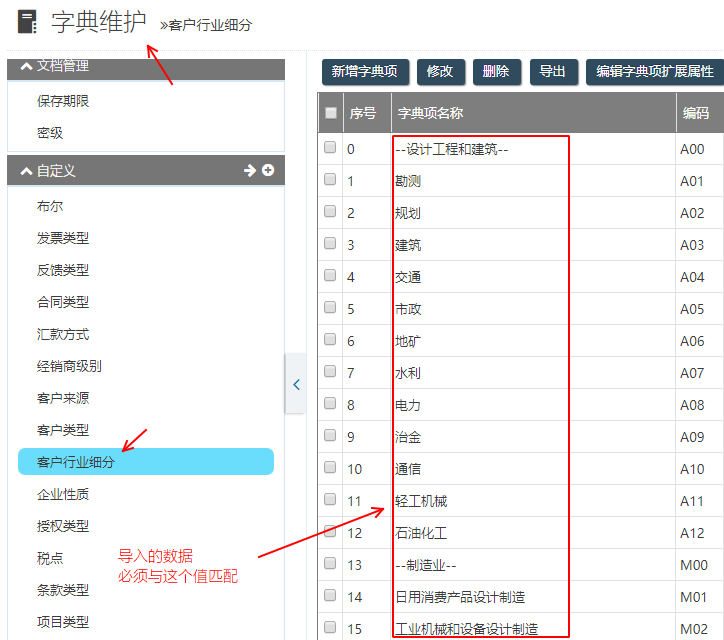This screenshot has height=640, width=724.
Task: Check the box for row 勘测
Action: tap(330, 180)
